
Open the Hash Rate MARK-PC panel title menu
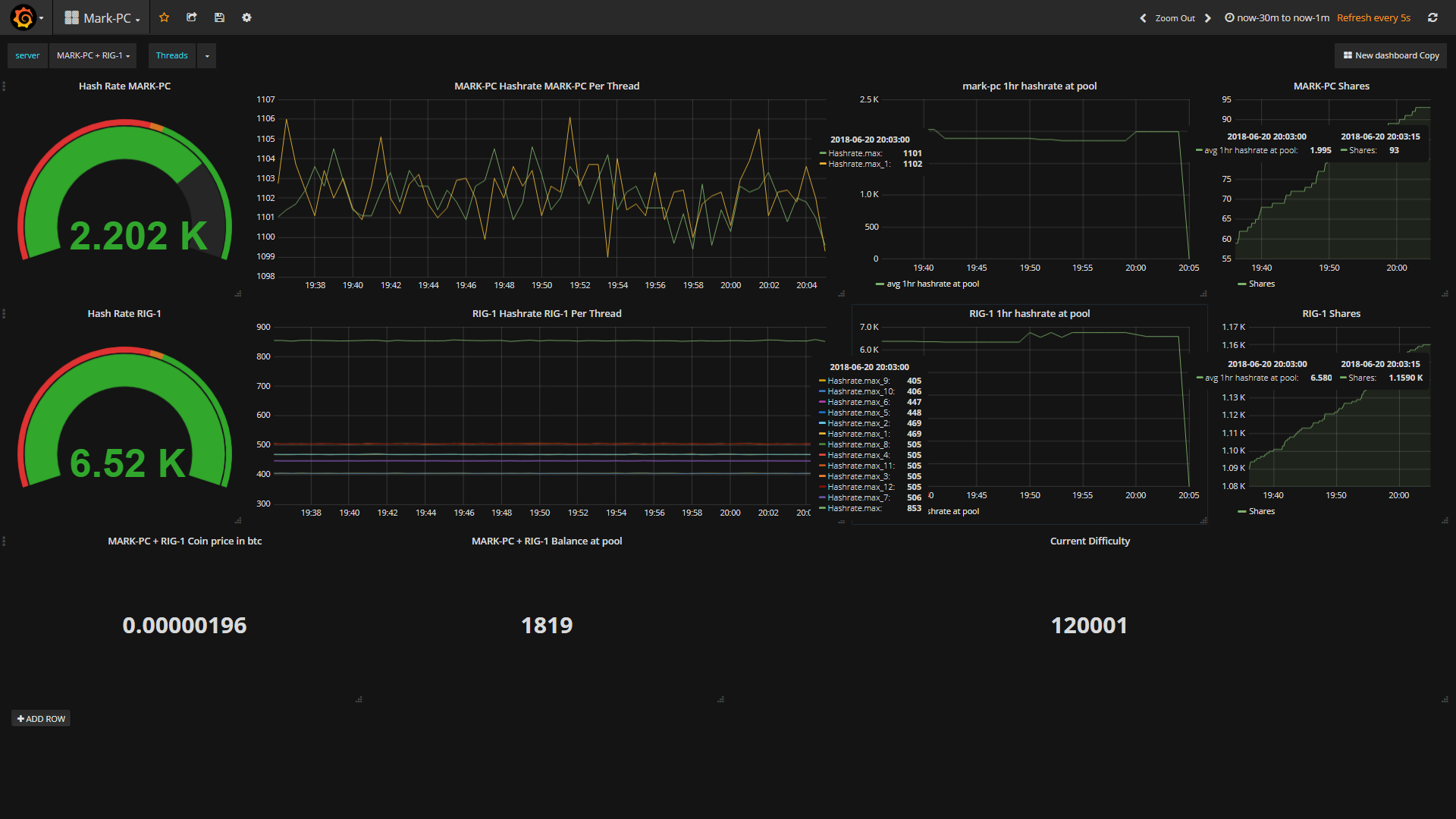pos(124,86)
